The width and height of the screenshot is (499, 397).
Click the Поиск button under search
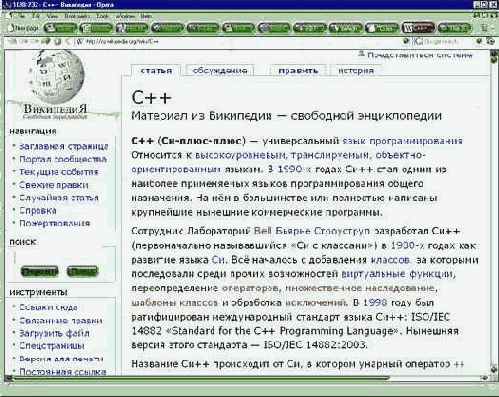82,271
